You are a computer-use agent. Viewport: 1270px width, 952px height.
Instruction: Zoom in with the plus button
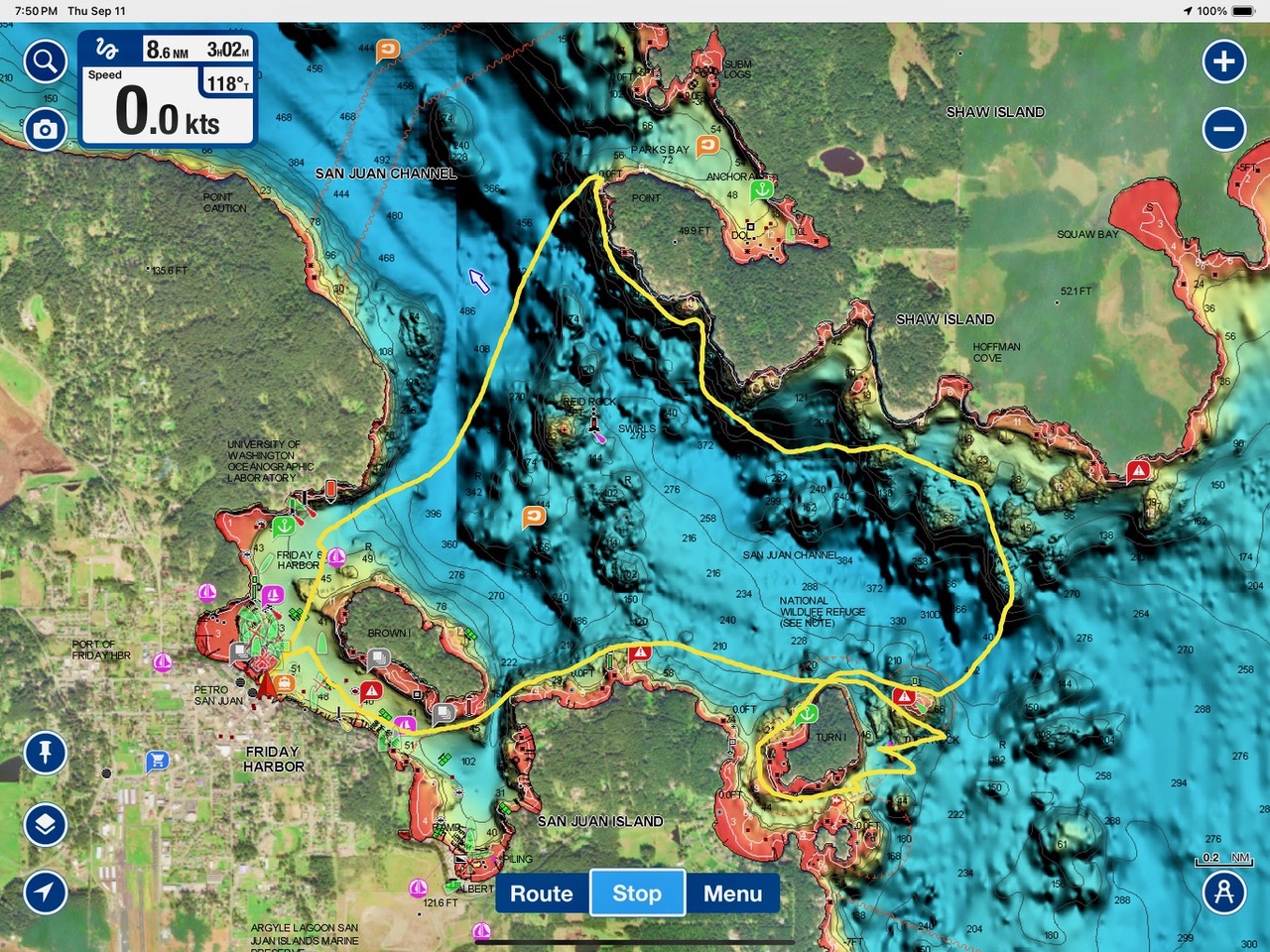click(1223, 61)
